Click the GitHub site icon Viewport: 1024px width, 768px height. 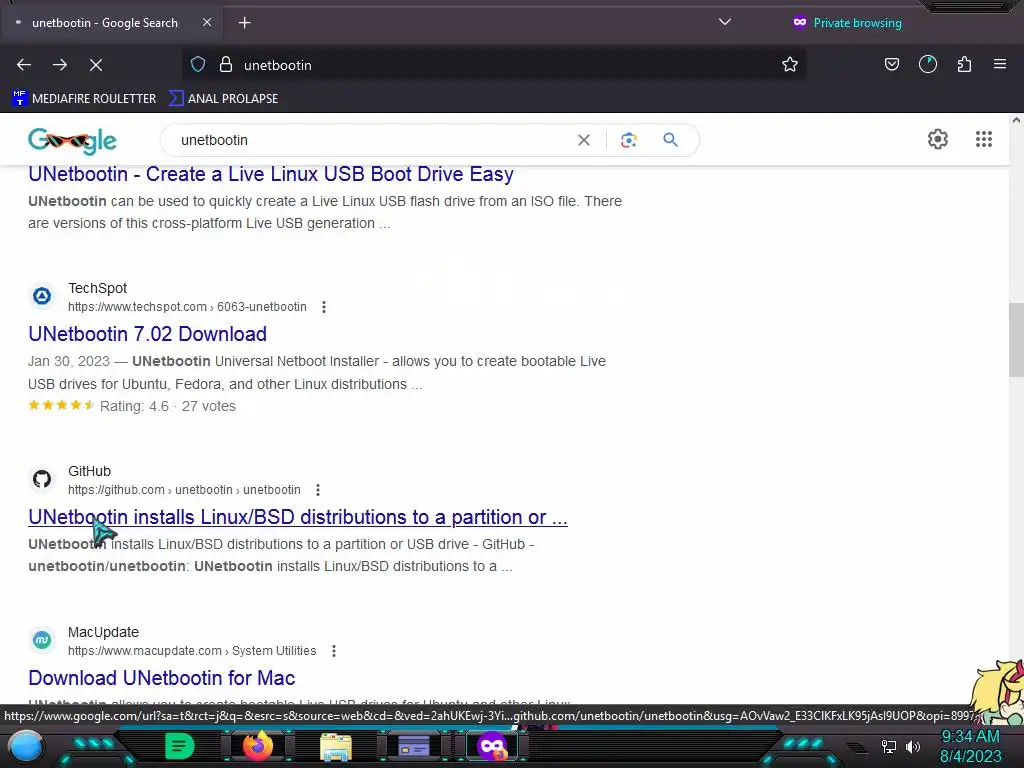(42, 479)
